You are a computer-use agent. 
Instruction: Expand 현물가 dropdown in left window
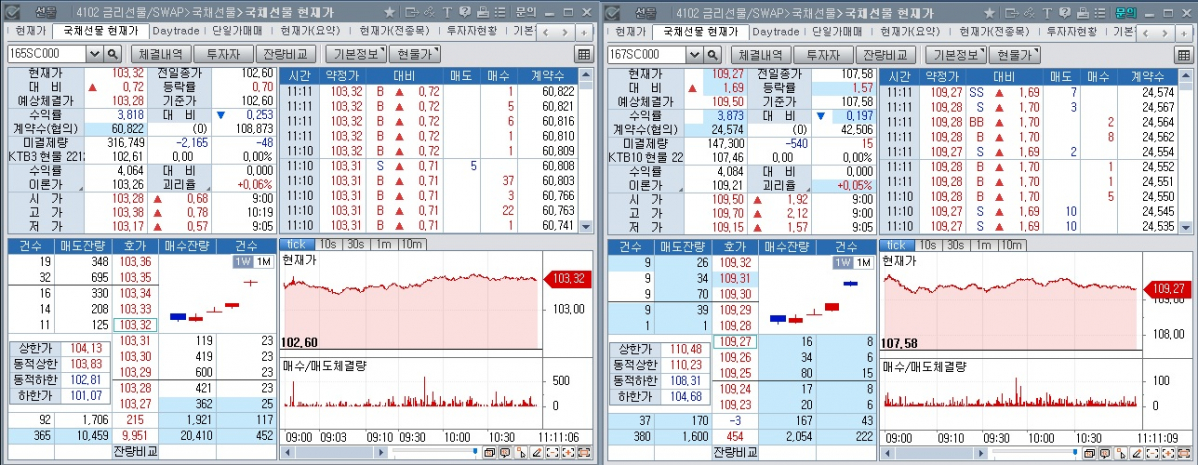(413, 54)
